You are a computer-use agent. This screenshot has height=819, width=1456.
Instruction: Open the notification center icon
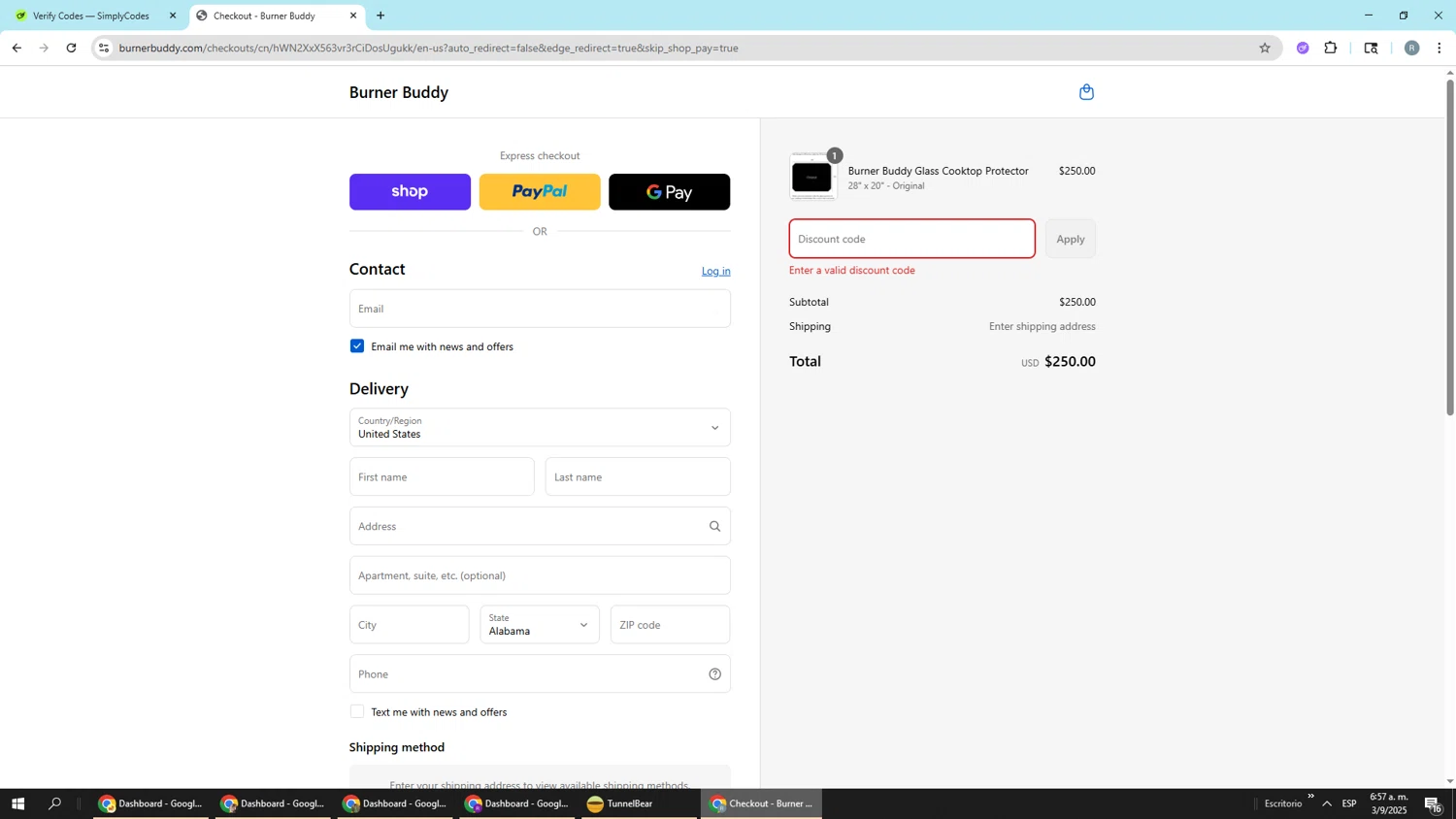click(x=1433, y=803)
